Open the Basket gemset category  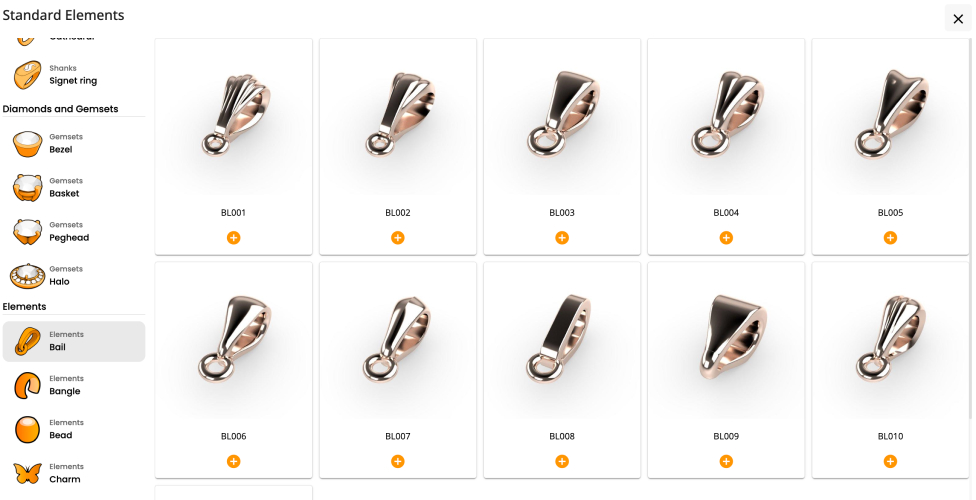(74, 187)
